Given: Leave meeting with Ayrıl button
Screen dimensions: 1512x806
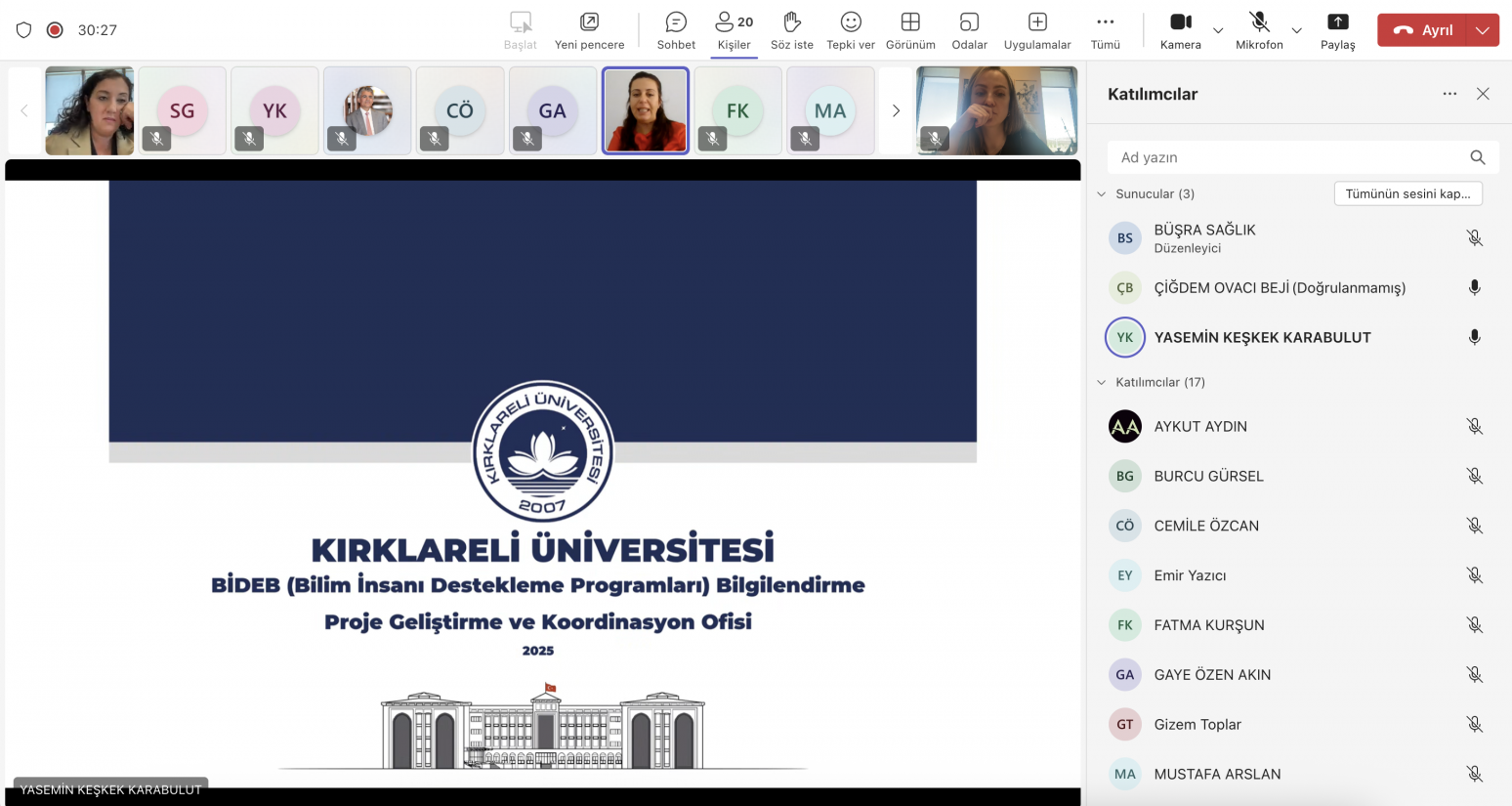Looking at the screenshot, I should (x=1422, y=30).
